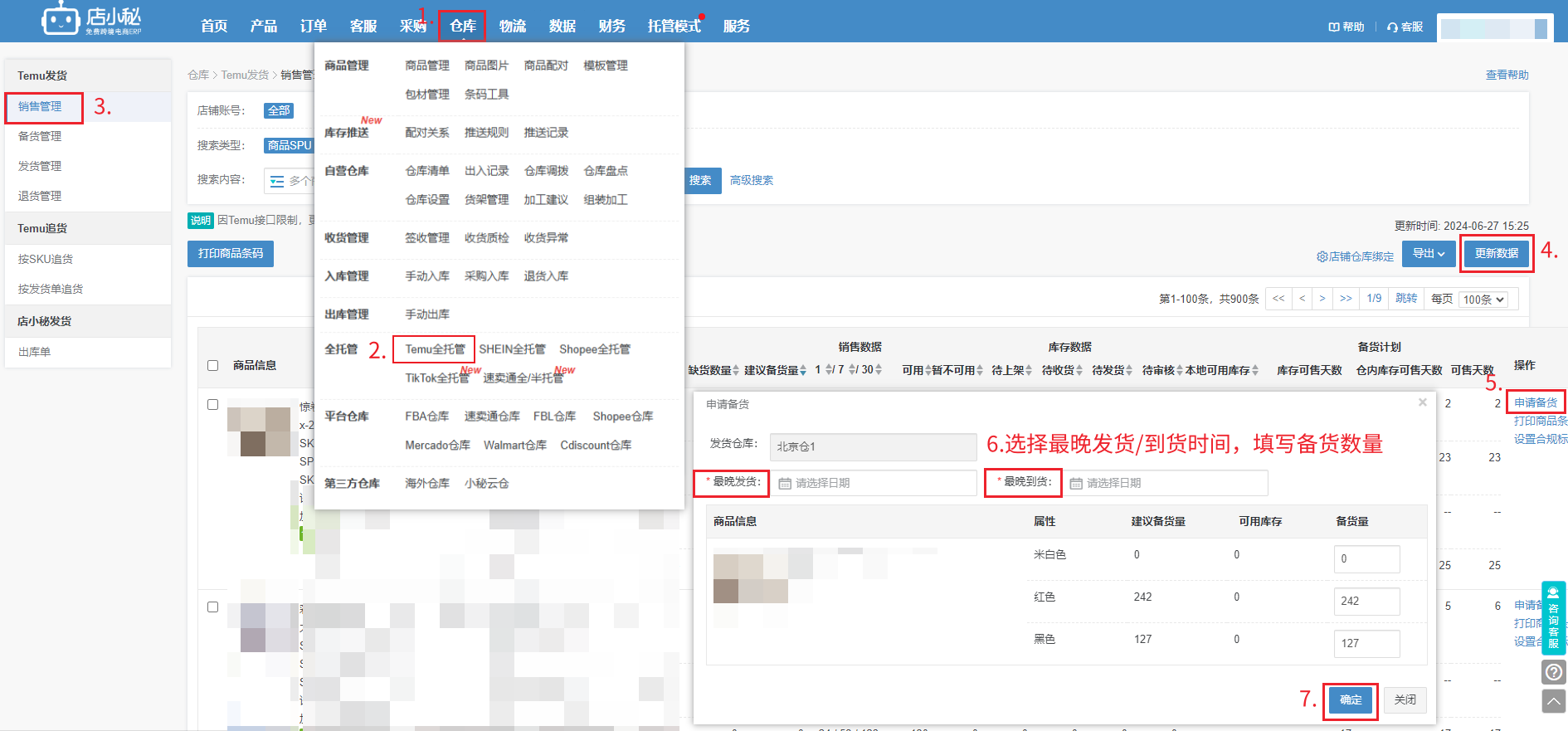Viewport: 1568px width, 731px height.
Task: Sort by the 缺货数量 column arrows
Action: [736, 370]
